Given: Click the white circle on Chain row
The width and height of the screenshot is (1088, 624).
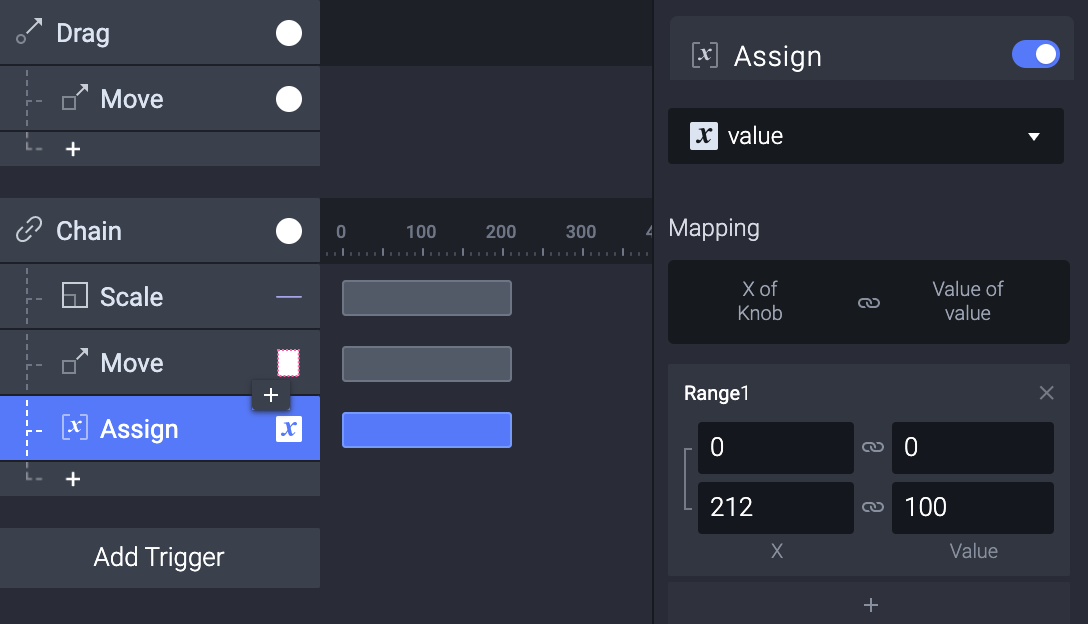Looking at the screenshot, I should [289, 230].
